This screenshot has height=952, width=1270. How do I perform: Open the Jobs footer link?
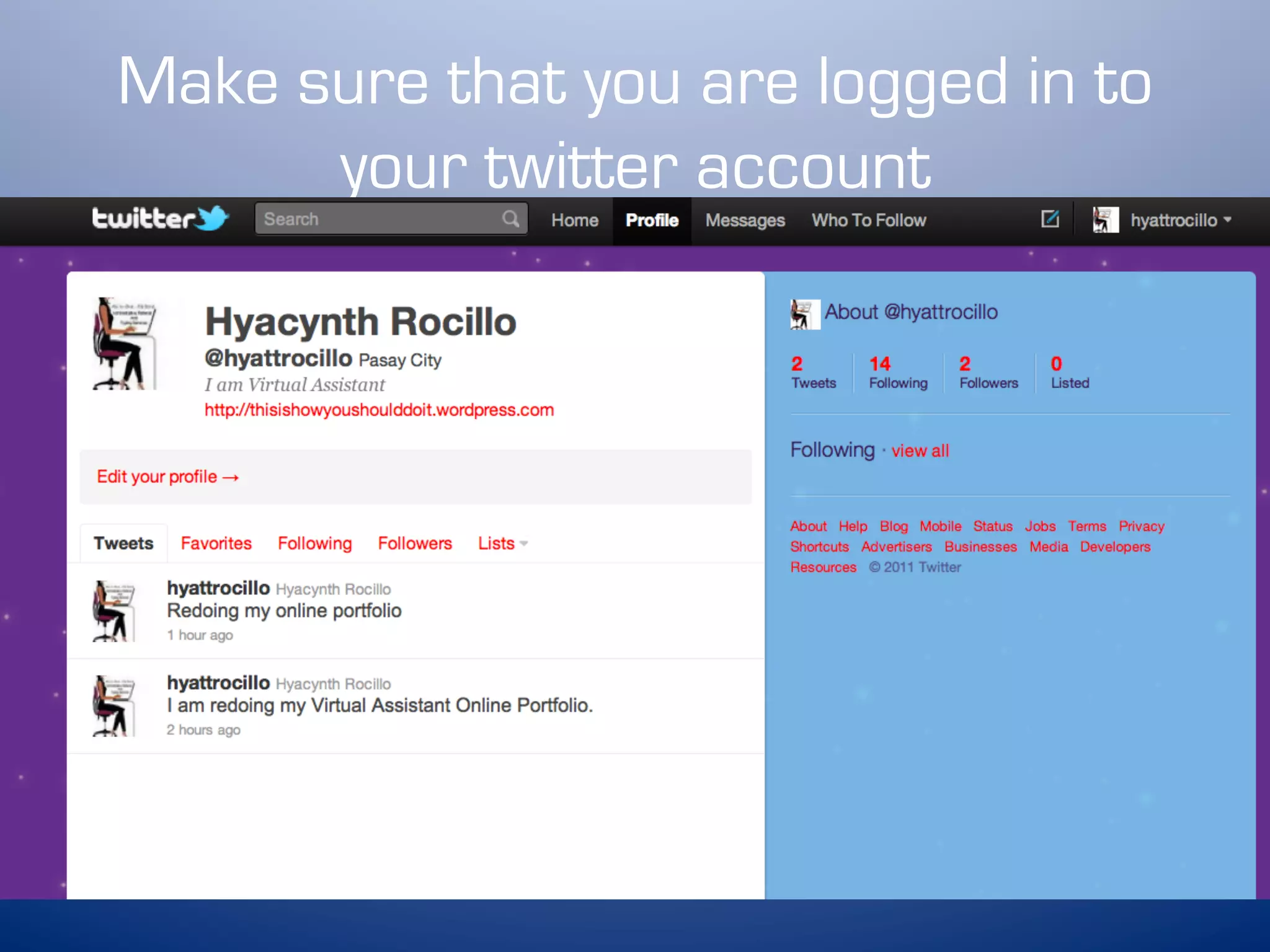point(1040,526)
